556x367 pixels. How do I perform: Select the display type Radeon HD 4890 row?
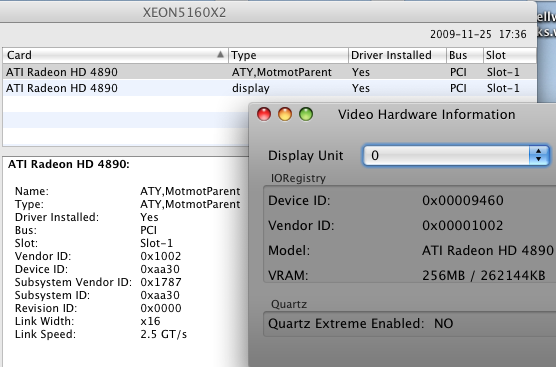[x=269, y=88]
